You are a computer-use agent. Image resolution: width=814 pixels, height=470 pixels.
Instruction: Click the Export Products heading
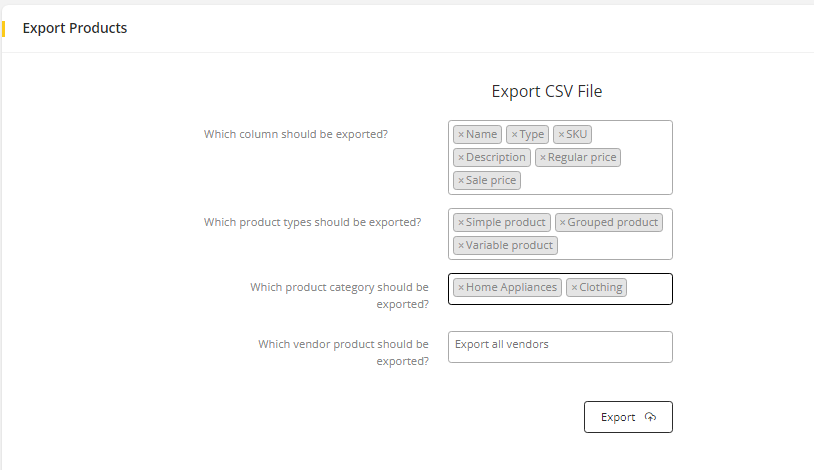[75, 28]
